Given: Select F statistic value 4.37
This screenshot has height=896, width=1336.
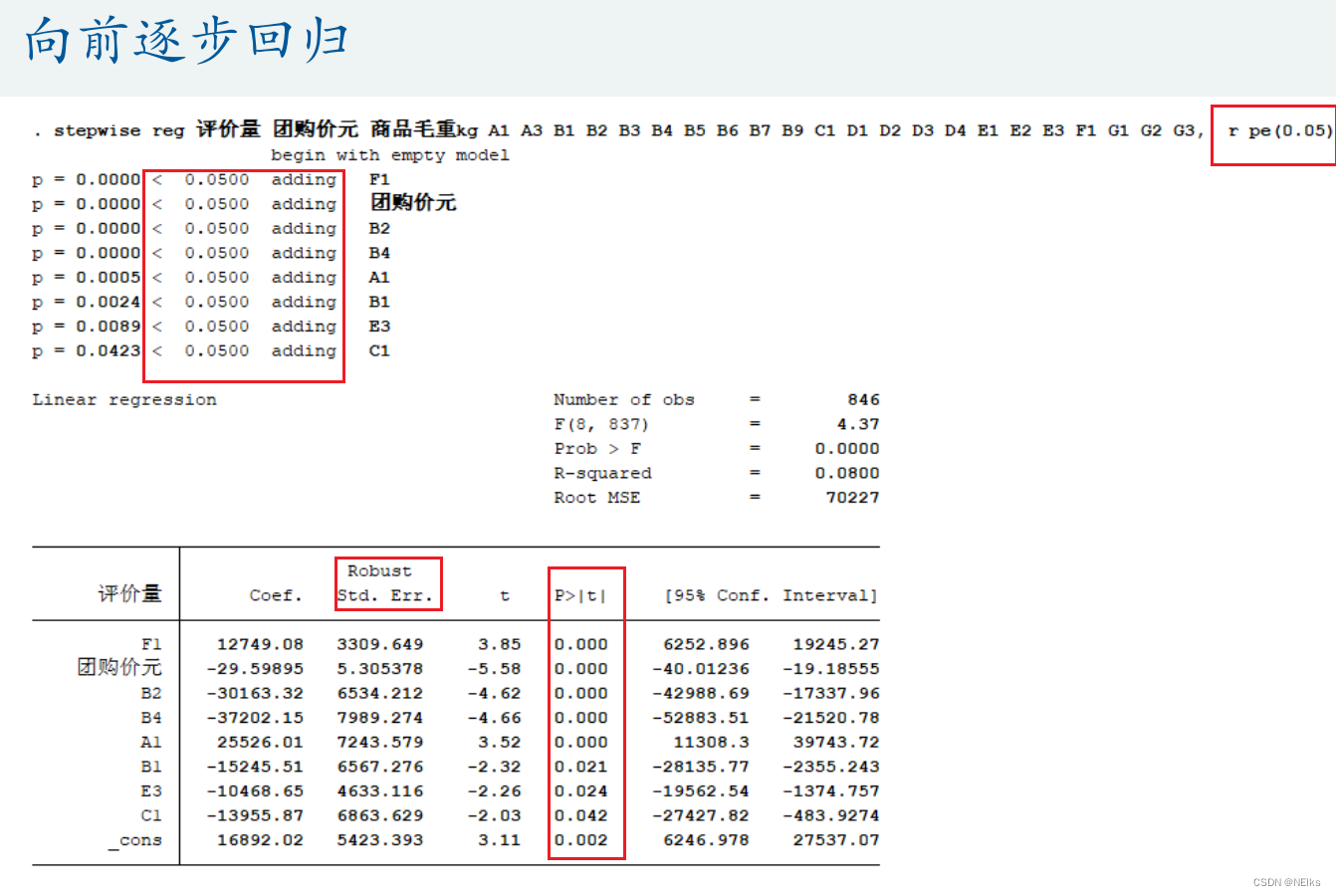Looking at the screenshot, I should (x=858, y=424).
